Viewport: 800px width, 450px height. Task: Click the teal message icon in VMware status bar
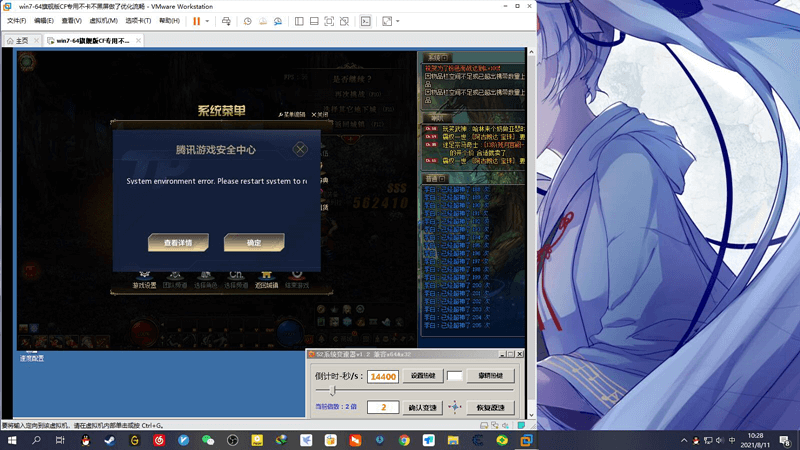(521, 425)
